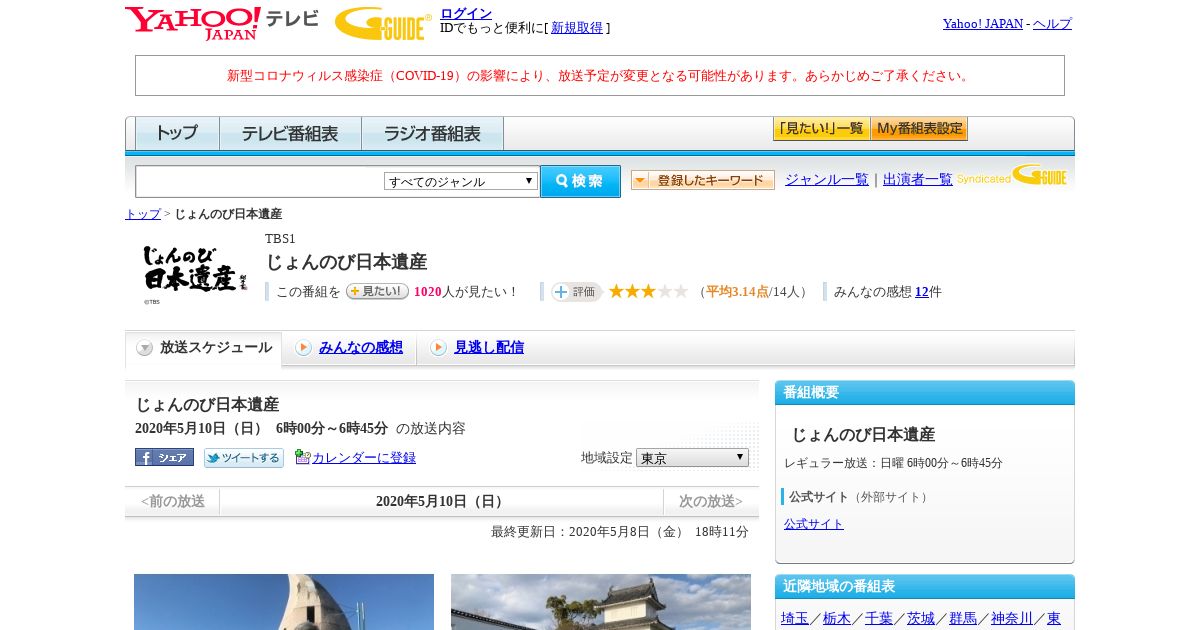Expand the 登録したキーワード dropdown
Viewport: 1200px width, 630px height.
[x=703, y=180]
